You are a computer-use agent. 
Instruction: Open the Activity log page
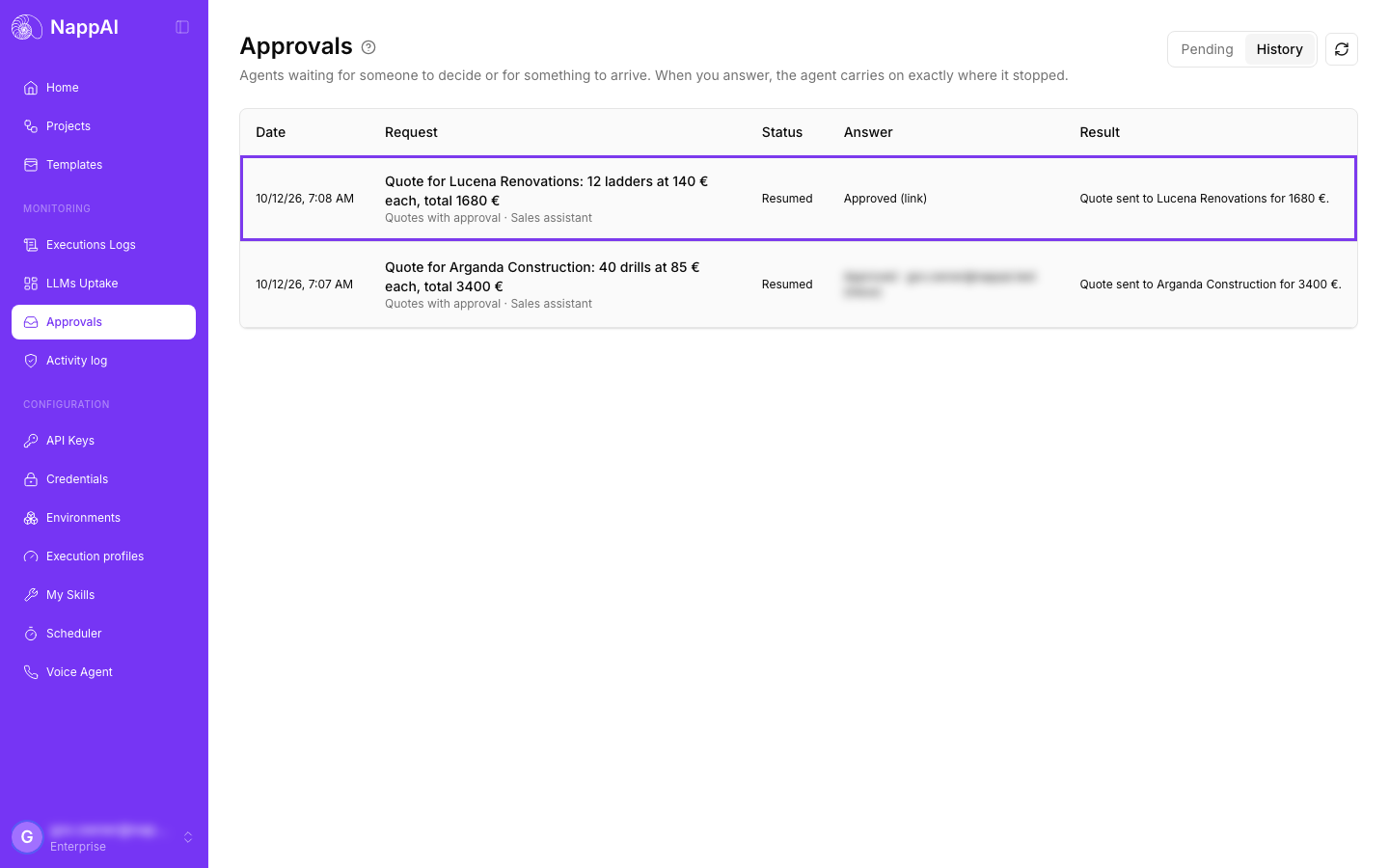pyautogui.click(x=103, y=361)
